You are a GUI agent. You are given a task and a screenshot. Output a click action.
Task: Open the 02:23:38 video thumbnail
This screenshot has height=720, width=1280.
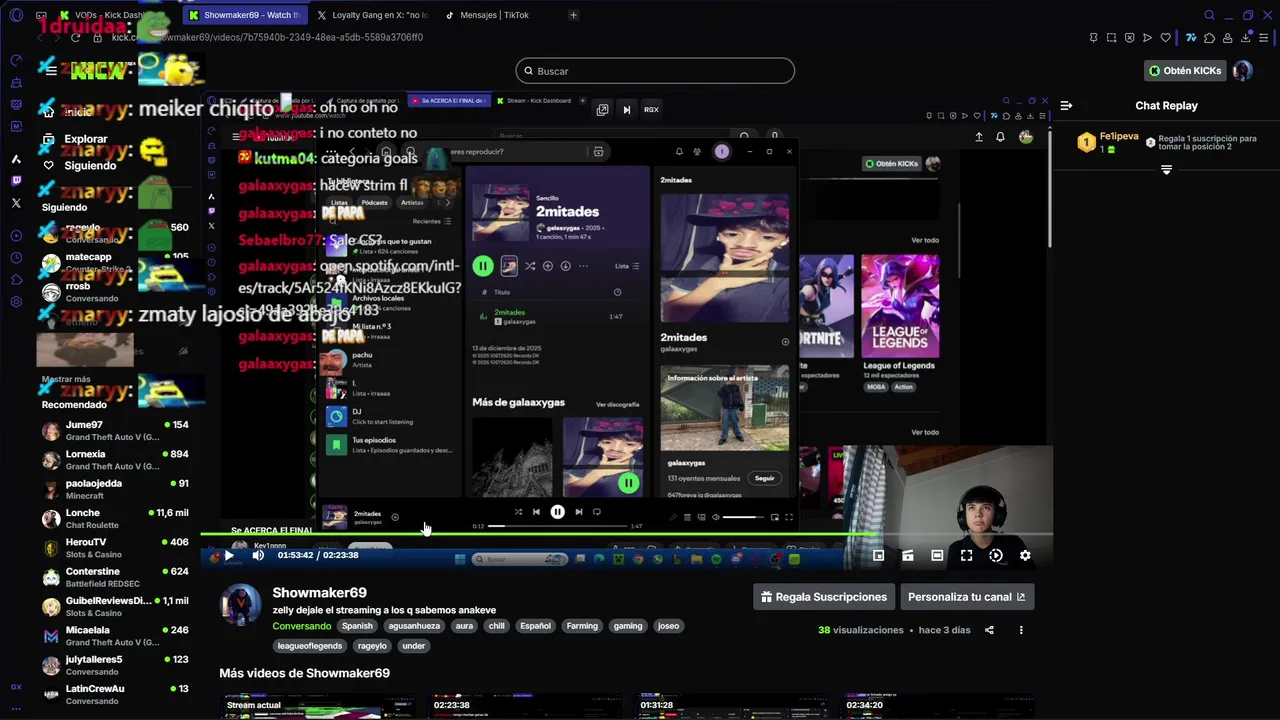pyautogui.click(x=524, y=706)
